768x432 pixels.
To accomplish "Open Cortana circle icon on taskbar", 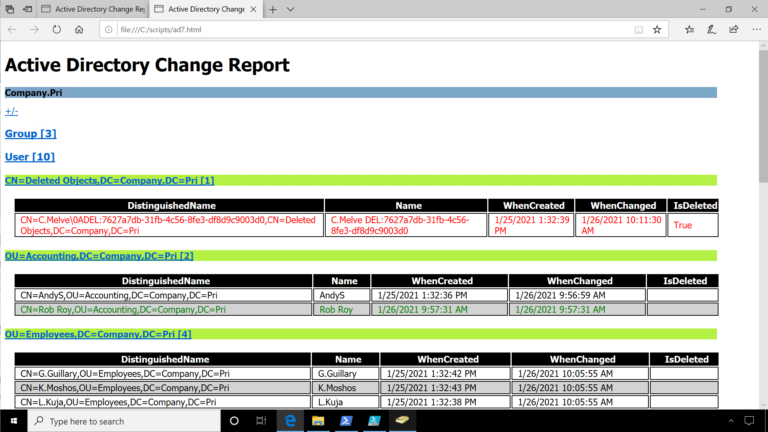I will point(234,421).
